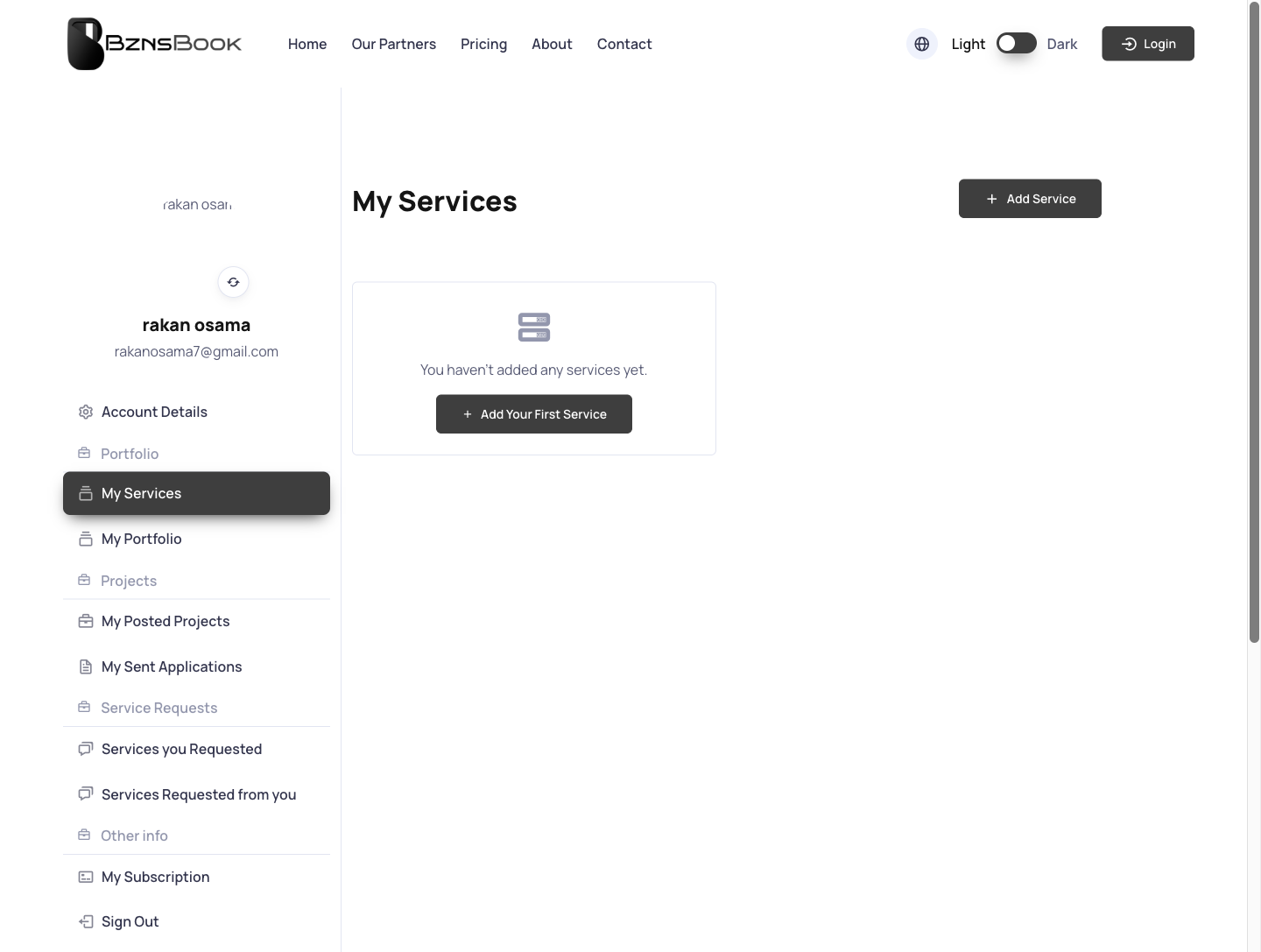The width and height of the screenshot is (1261, 952).
Task: Open Services Requested from you label
Action: tap(199, 794)
